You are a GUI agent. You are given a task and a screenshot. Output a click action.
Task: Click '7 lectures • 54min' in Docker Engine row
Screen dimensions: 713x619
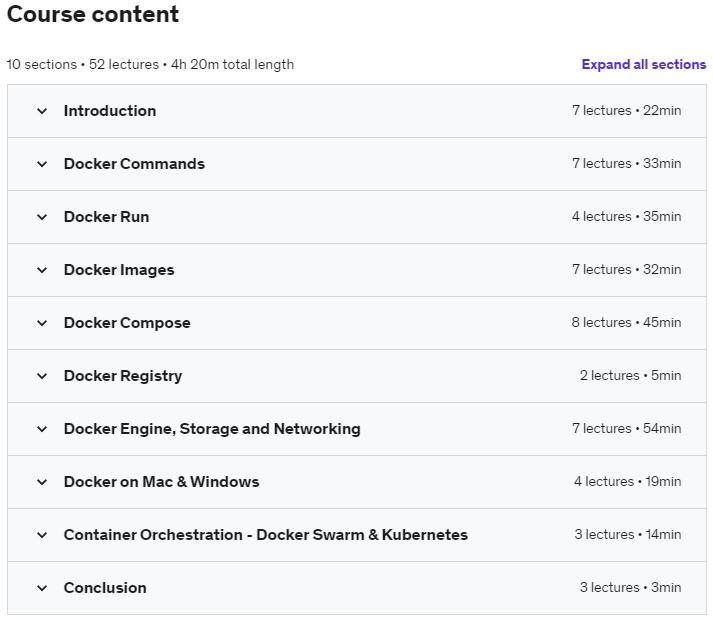tap(627, 428)
